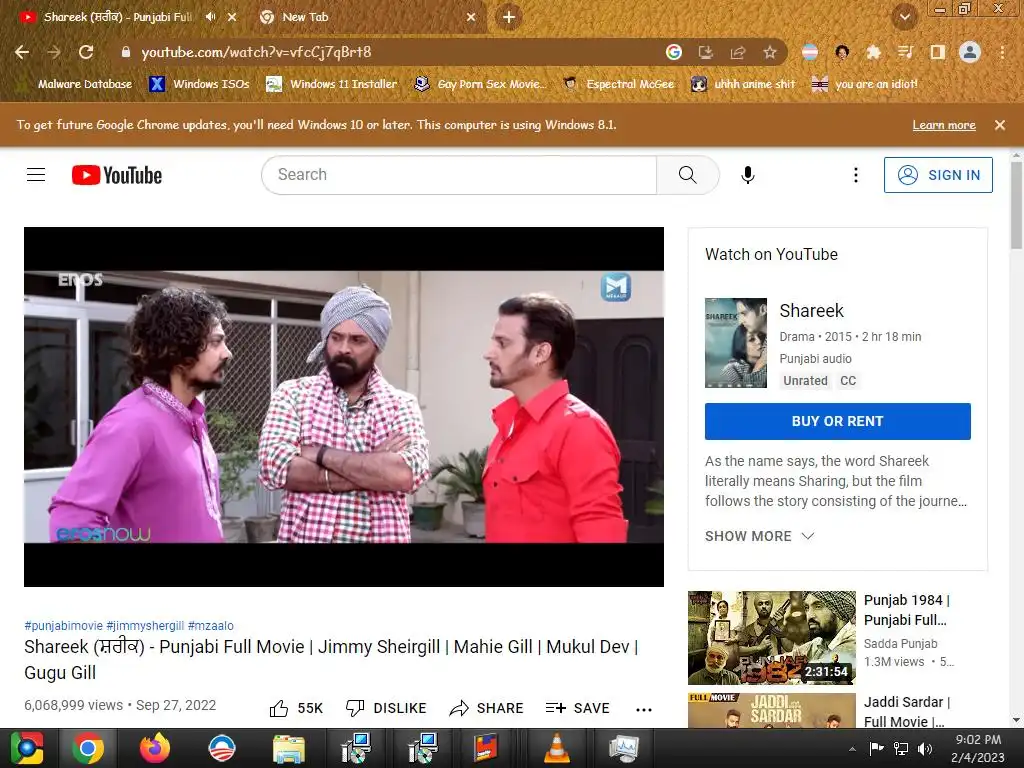Go to YouTube home via logo

pos(117,175)
